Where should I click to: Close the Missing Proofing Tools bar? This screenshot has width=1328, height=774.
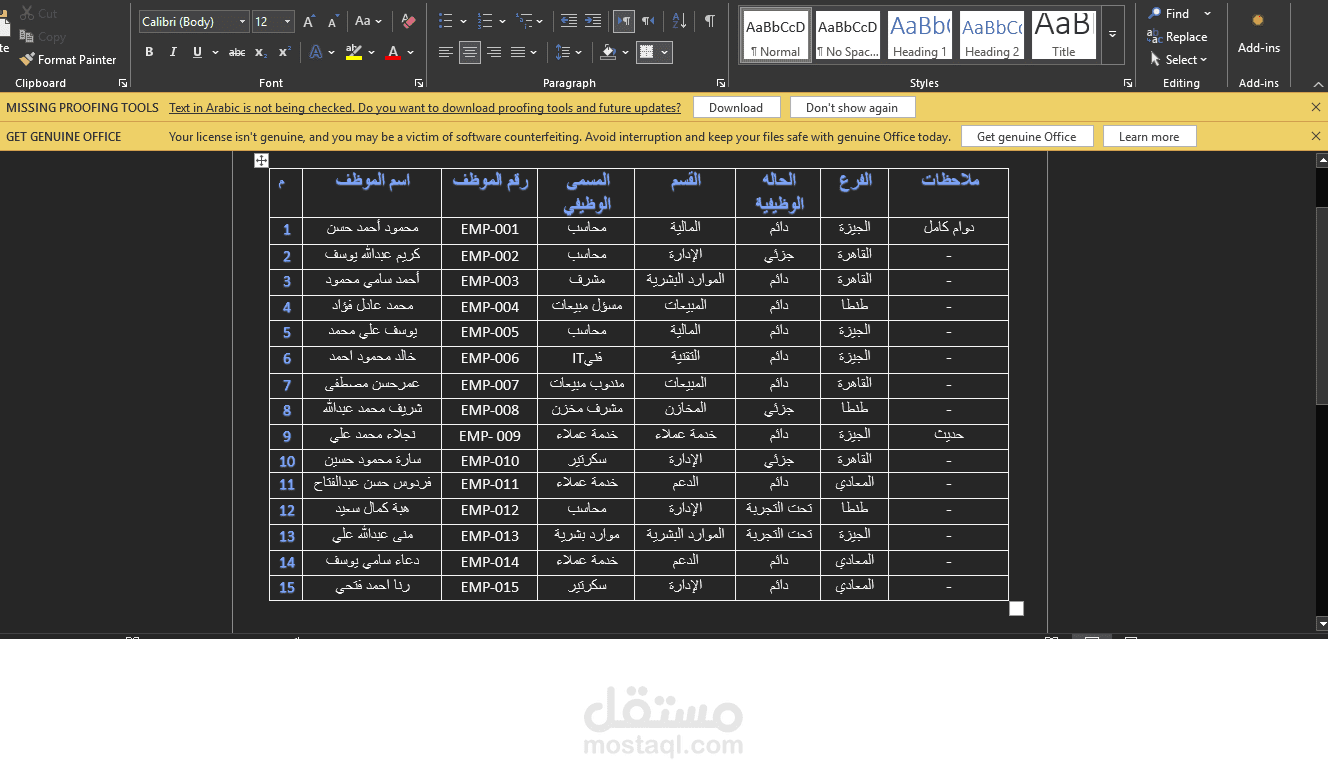pyautogui.click(x=1315, y=107)
